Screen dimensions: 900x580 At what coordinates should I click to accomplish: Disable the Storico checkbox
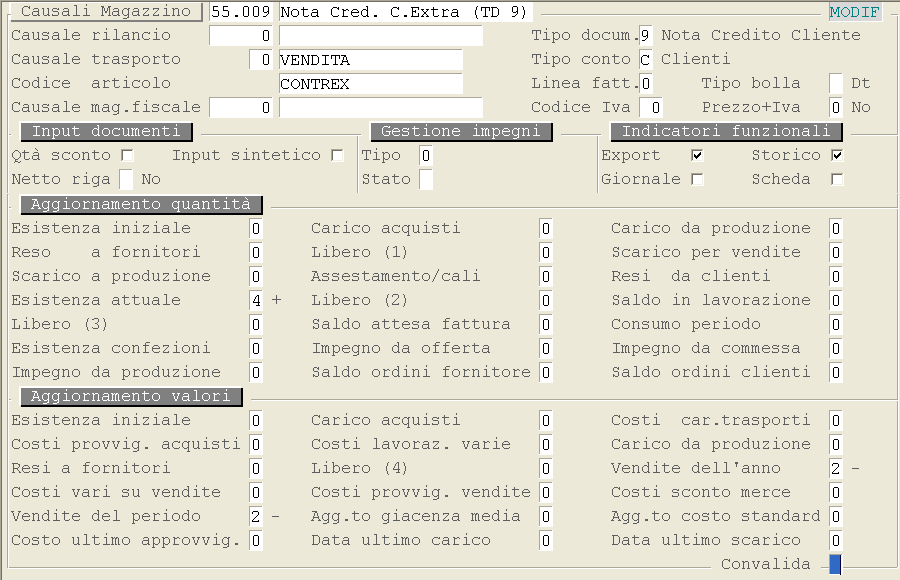pos(837,156)
